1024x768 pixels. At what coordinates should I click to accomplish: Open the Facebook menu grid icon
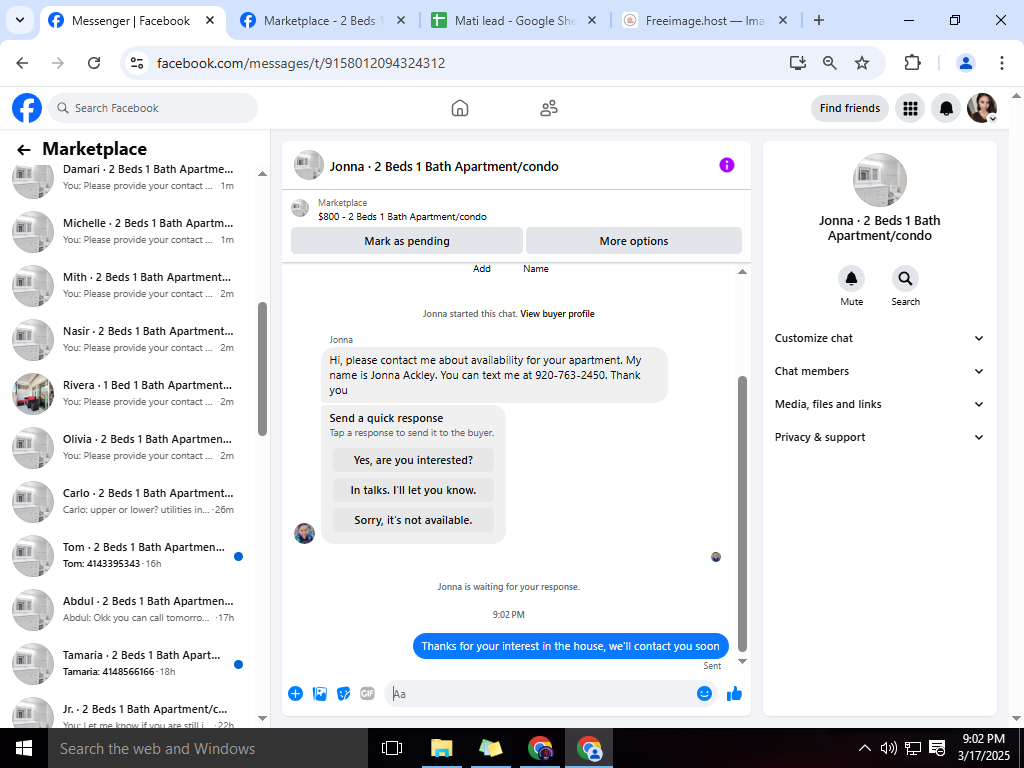click(910, 108)
